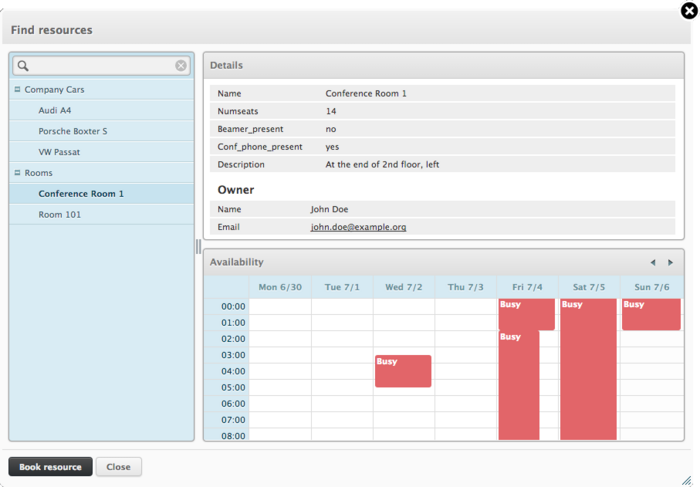
Task: Click the Busy block on Wed 7/2
Action: coord(403,371)
